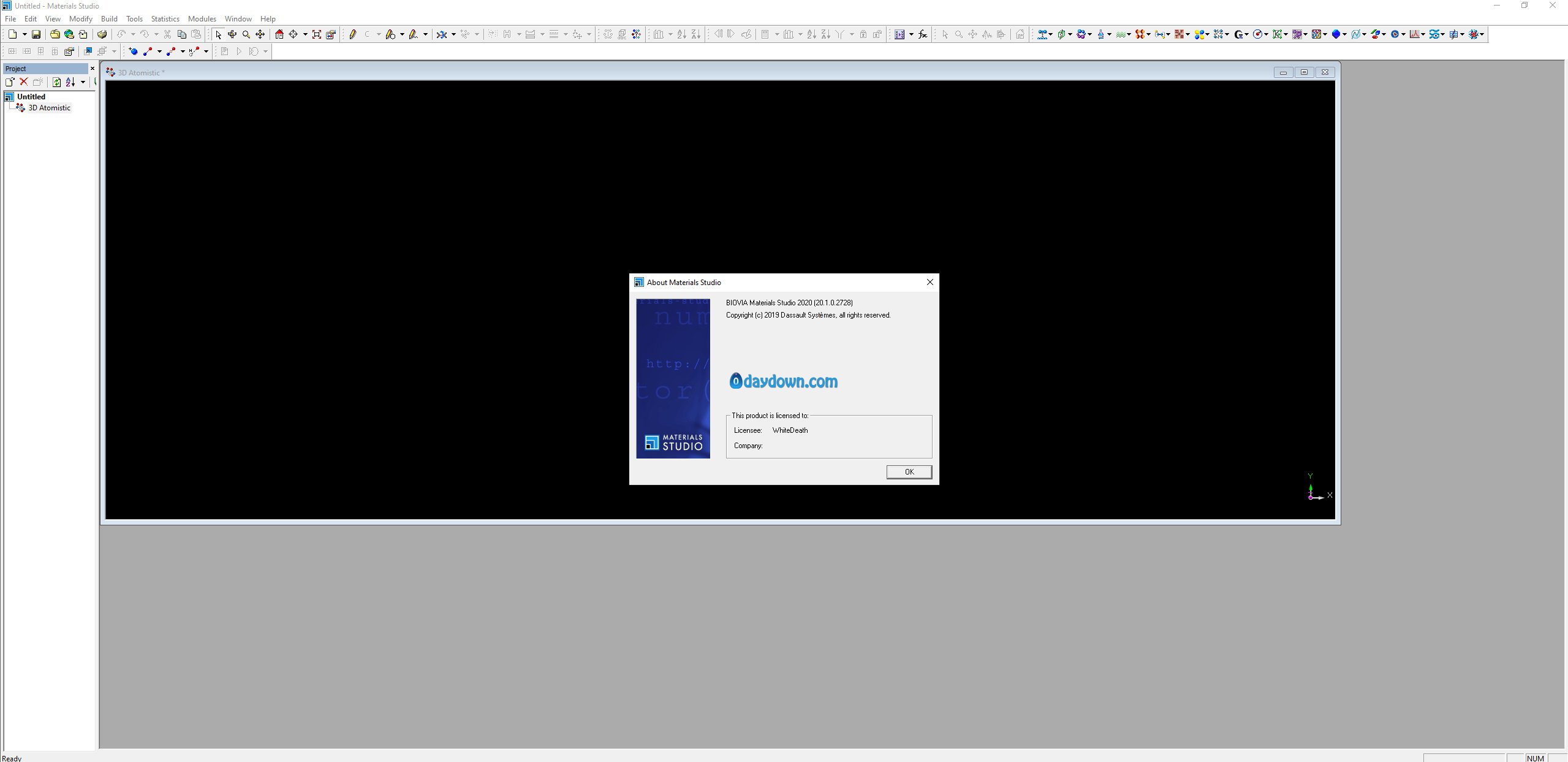The image size is (1568, 762).
Task: Expand the H-bond tool dropdown arrow
Action: [206, 51]
